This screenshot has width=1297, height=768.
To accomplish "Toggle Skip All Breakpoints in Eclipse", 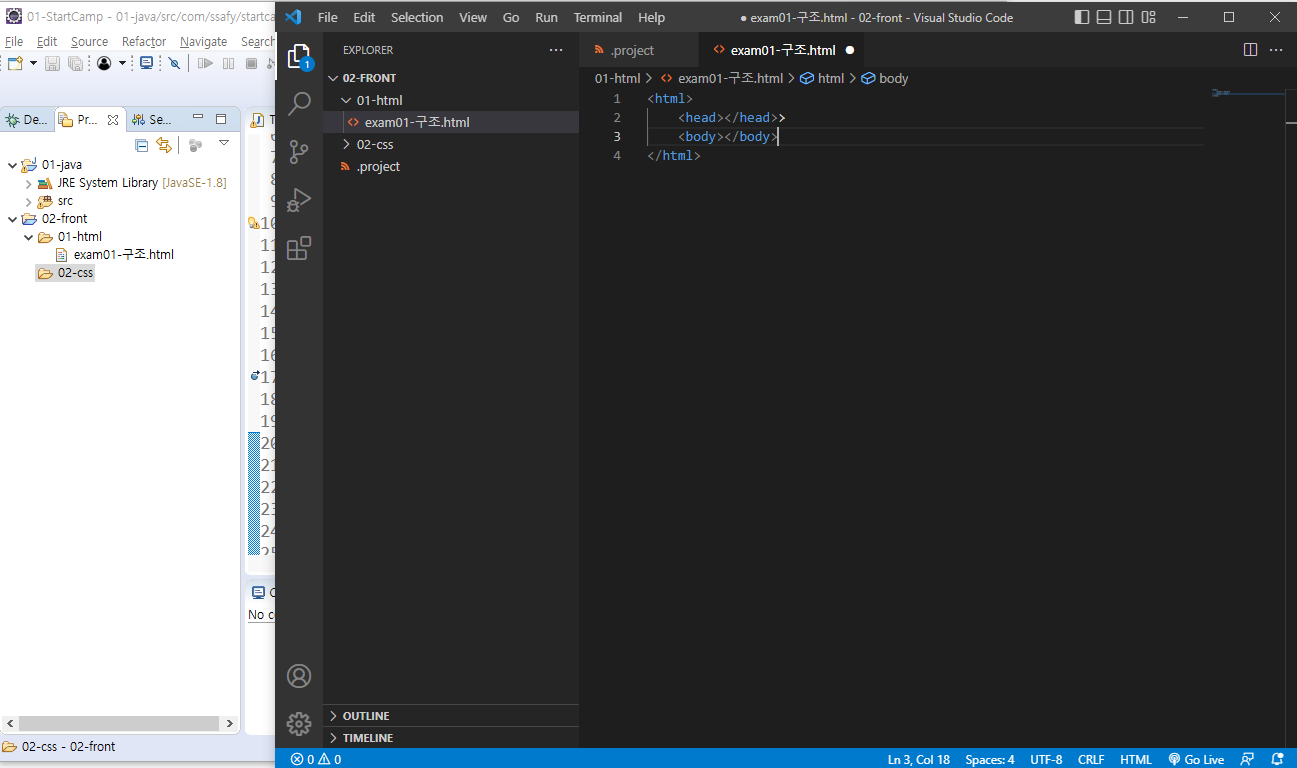I will (174, 63).
